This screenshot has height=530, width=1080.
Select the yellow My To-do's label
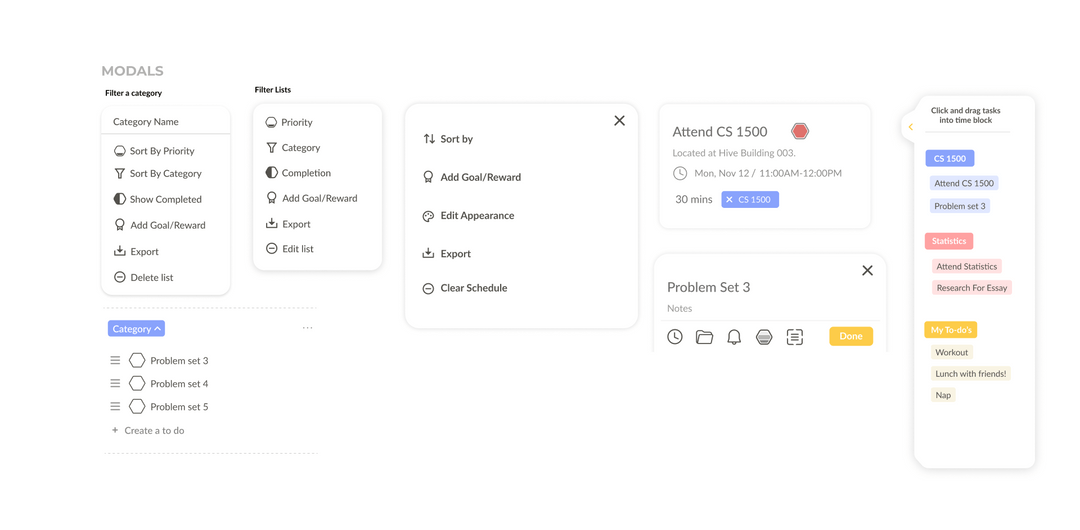click(x=951, y=330)
